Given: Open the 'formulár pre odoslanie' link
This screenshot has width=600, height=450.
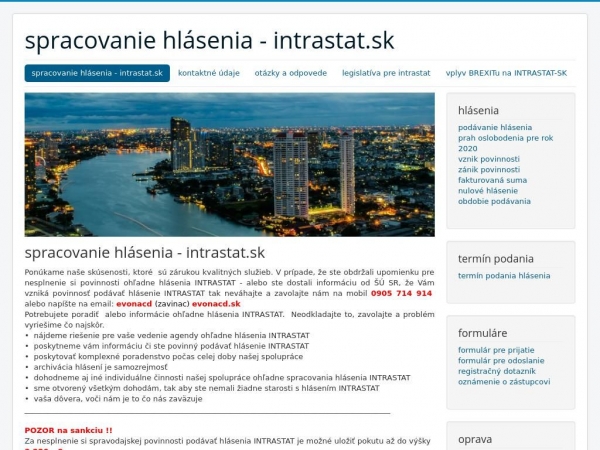Looking at the screenshot, I should [x=501, y=360].
